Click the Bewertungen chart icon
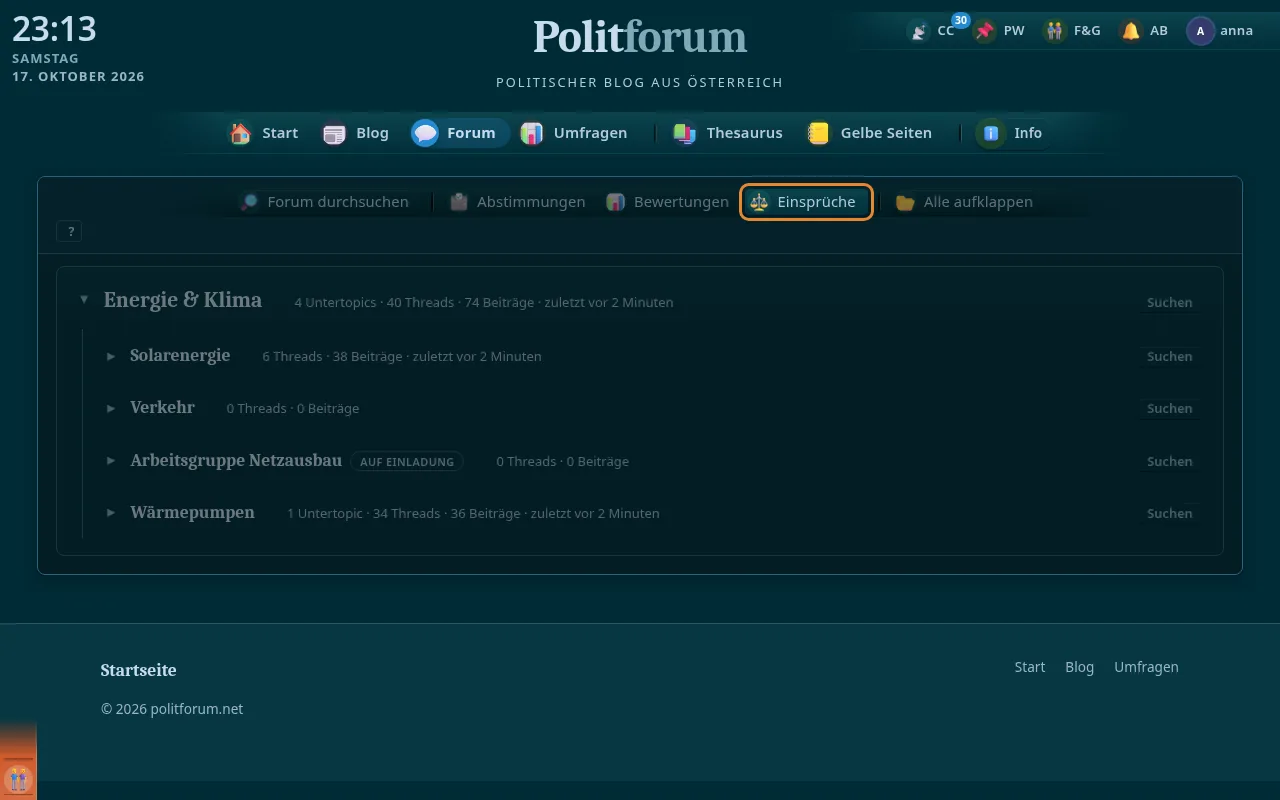 [616, 202]
